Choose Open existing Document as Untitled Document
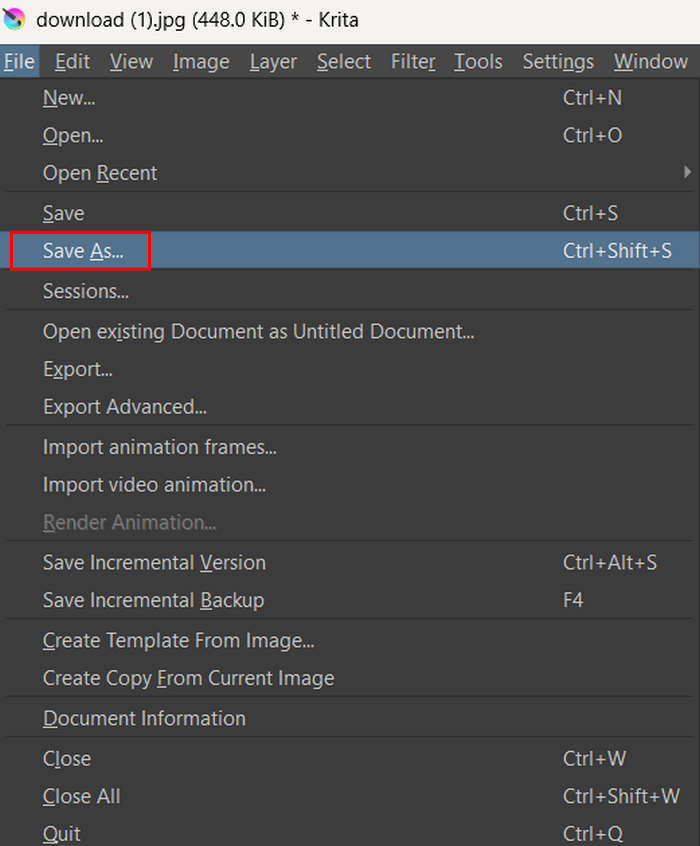The width and height of the screenshot is (700, 846). [x=350, y=332]
